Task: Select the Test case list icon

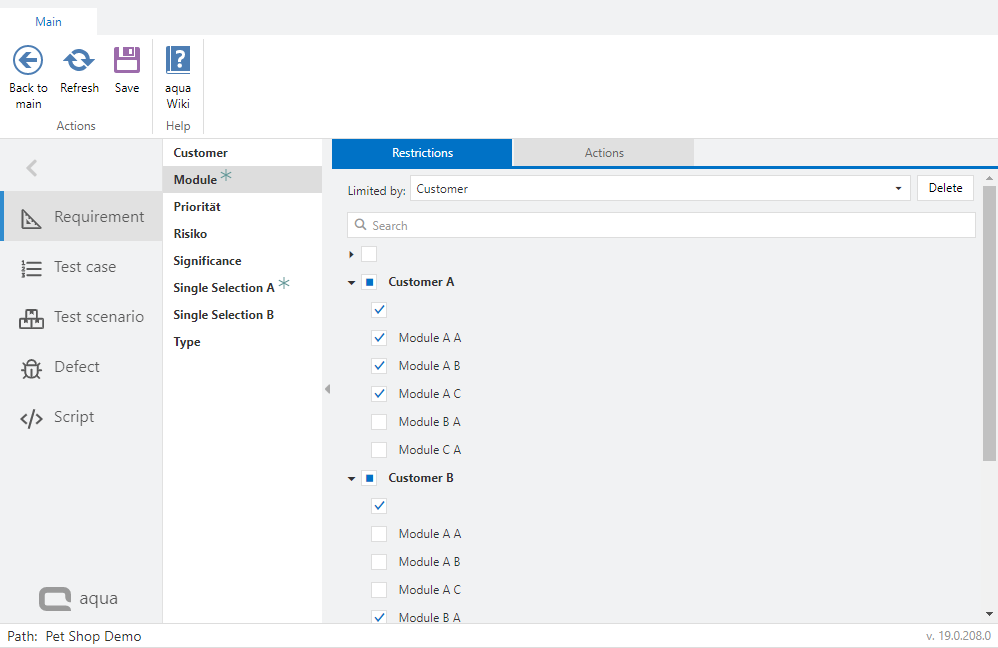Action: tap(31, 267)
